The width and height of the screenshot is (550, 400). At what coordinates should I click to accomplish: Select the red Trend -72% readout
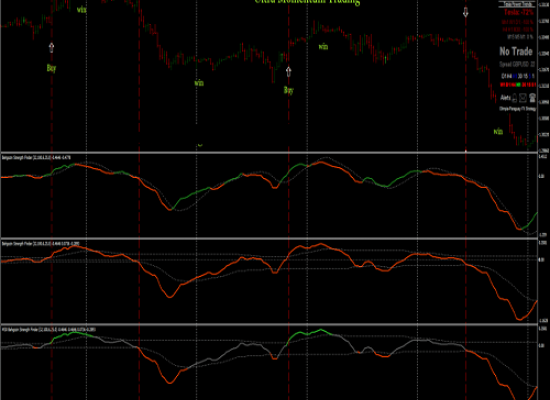[x=519, y=12]
